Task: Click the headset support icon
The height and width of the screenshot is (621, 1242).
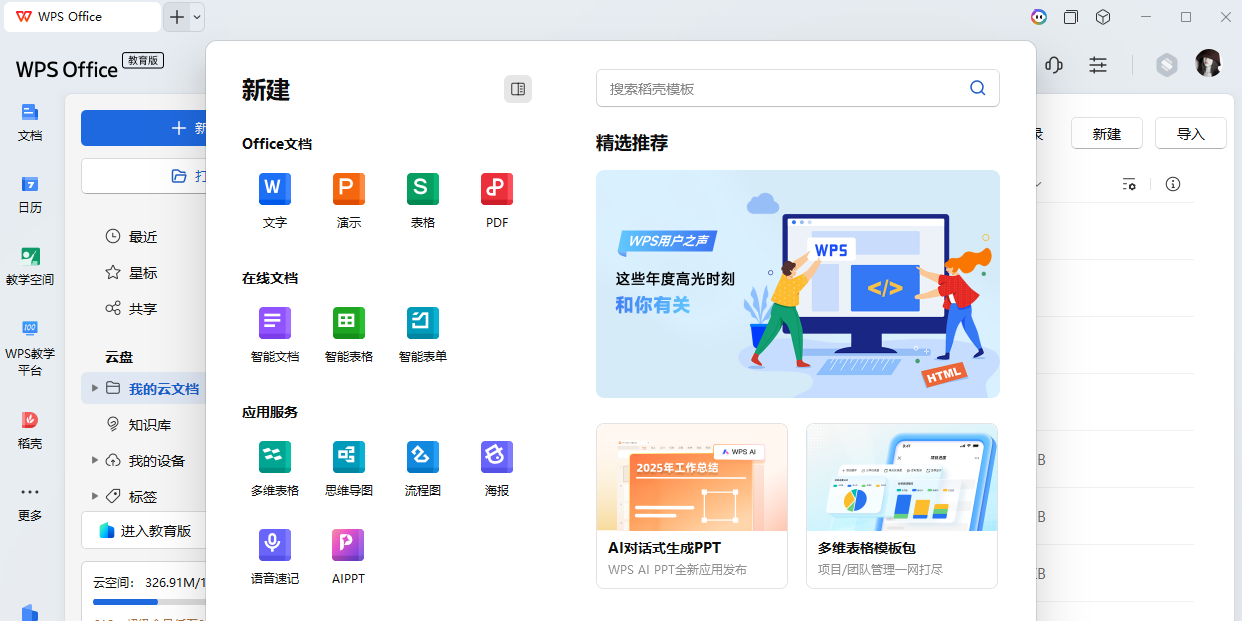Action: point(1054,65)
